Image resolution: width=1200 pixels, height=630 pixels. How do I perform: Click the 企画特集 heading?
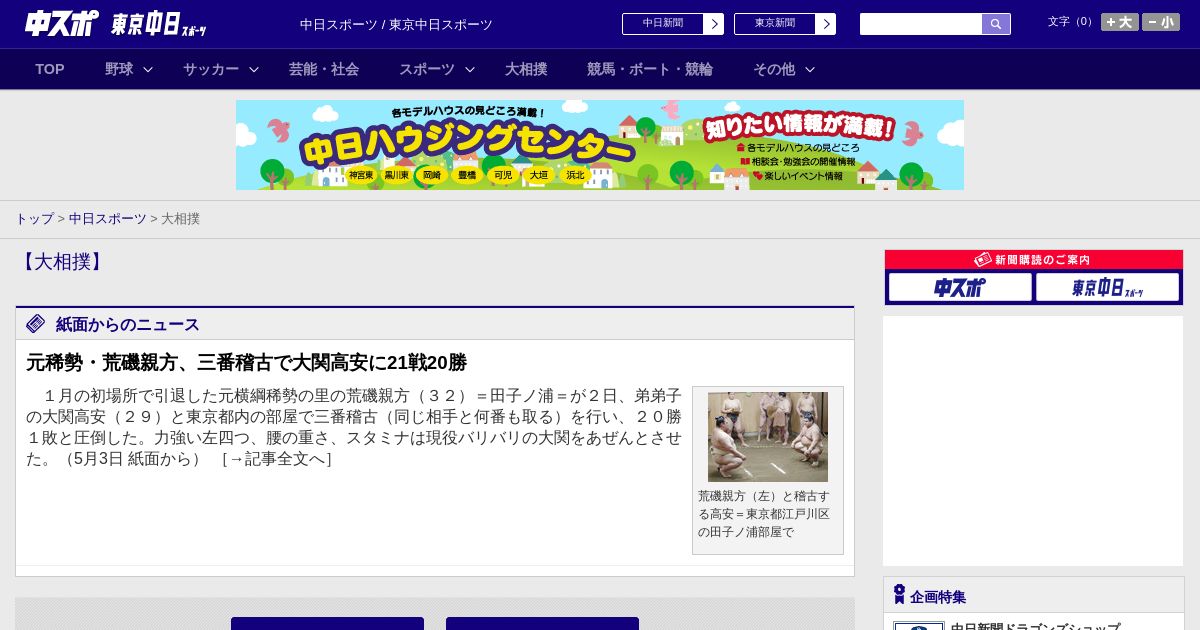tap(938, 597)
